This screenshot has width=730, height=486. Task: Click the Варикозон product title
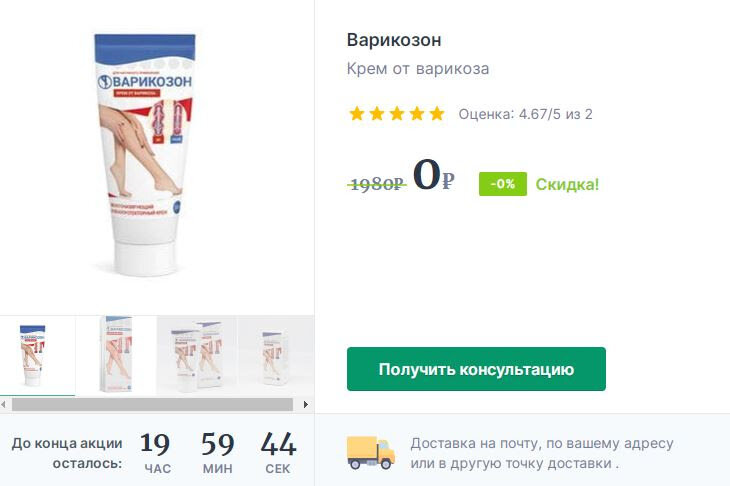point(394,40)
